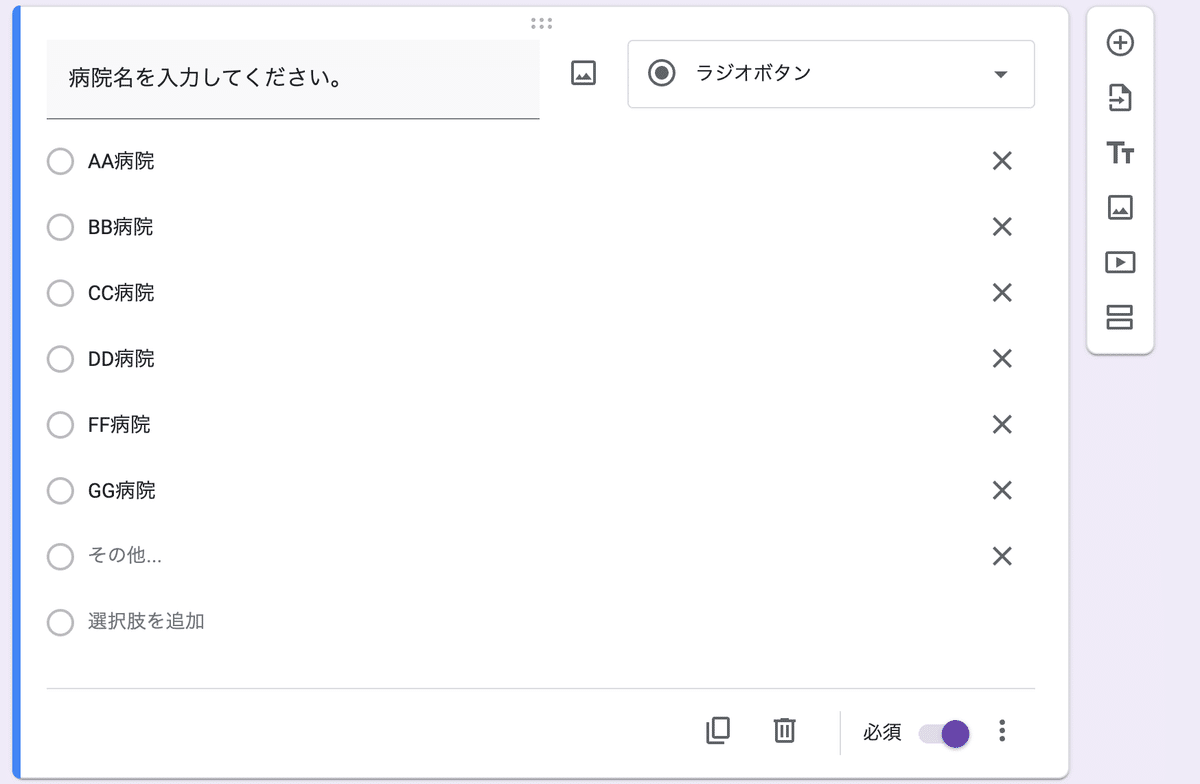
Task: Remove the その他 option
Action: click(x=1002, y=556)
